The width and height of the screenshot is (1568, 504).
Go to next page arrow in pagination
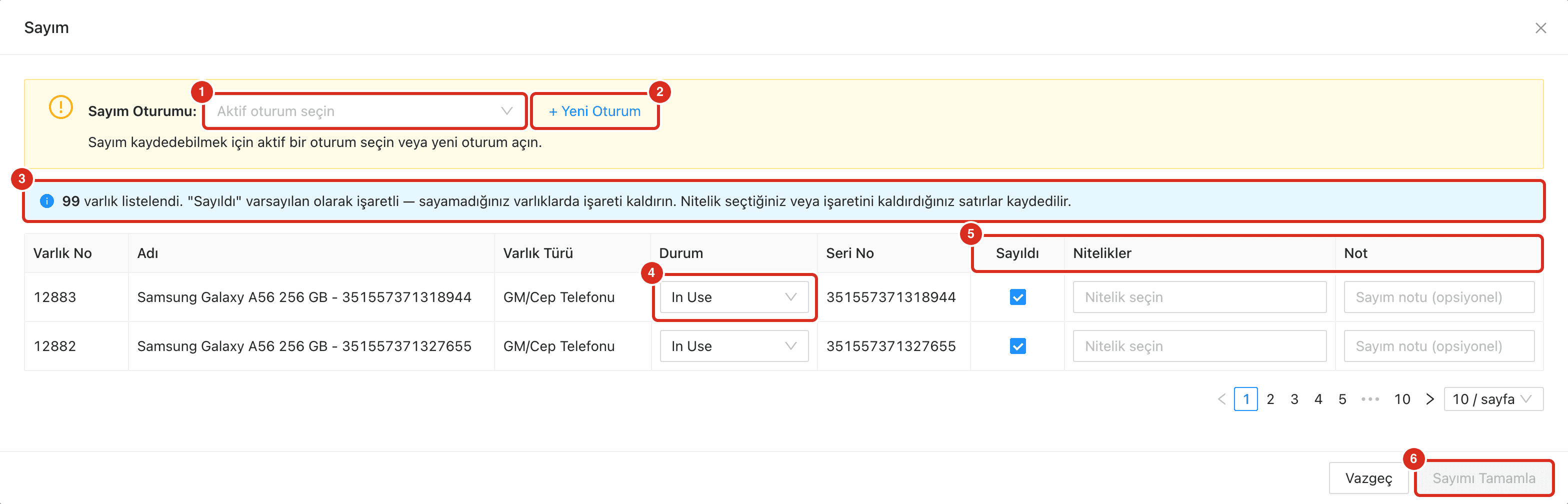(x=1430, y=399)
